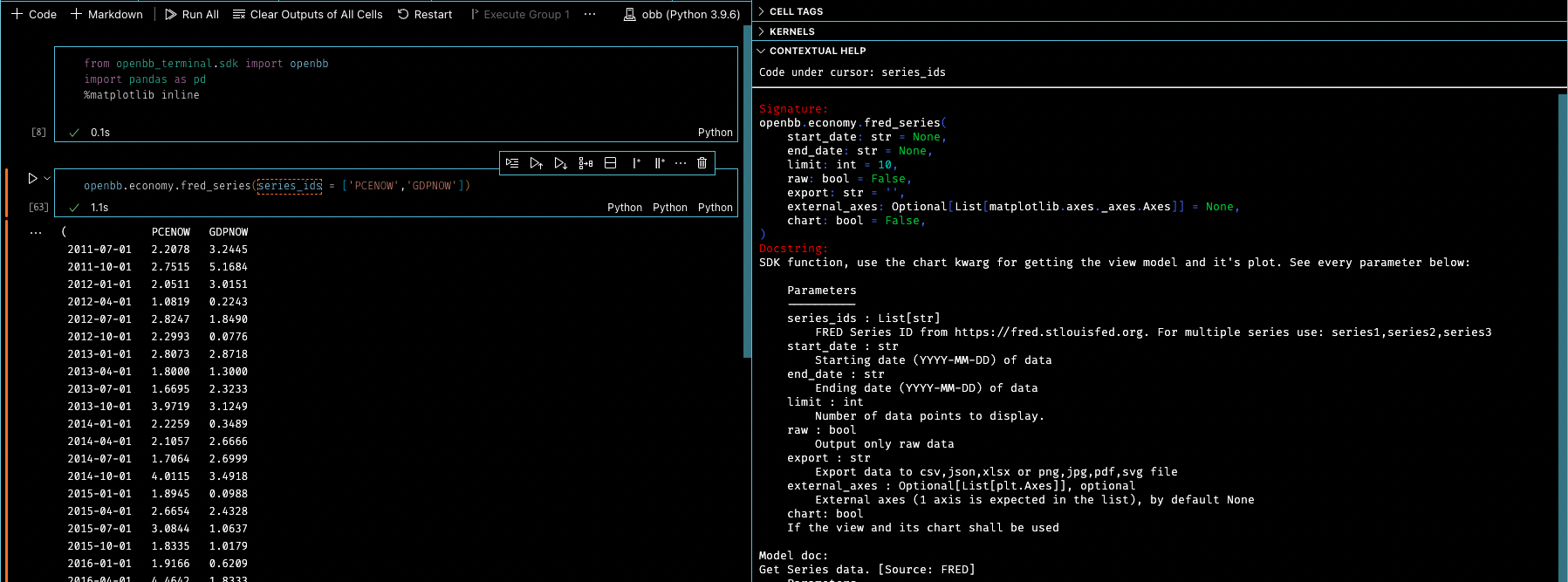Select the obb (Python 3.9.6) kernel picker
This screenshot has width=1568, height=582.
coord(681,14)
